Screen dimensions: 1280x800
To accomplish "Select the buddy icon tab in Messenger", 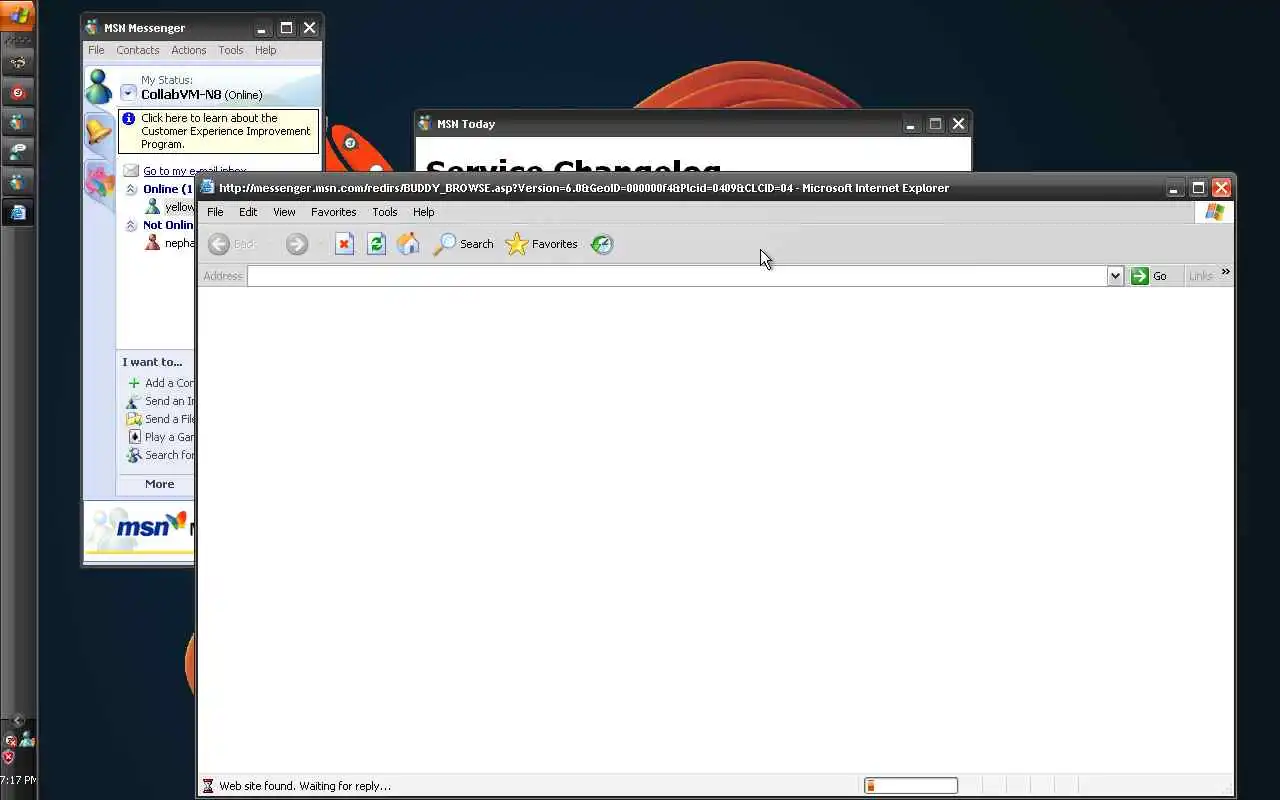I will pos(98,88).
